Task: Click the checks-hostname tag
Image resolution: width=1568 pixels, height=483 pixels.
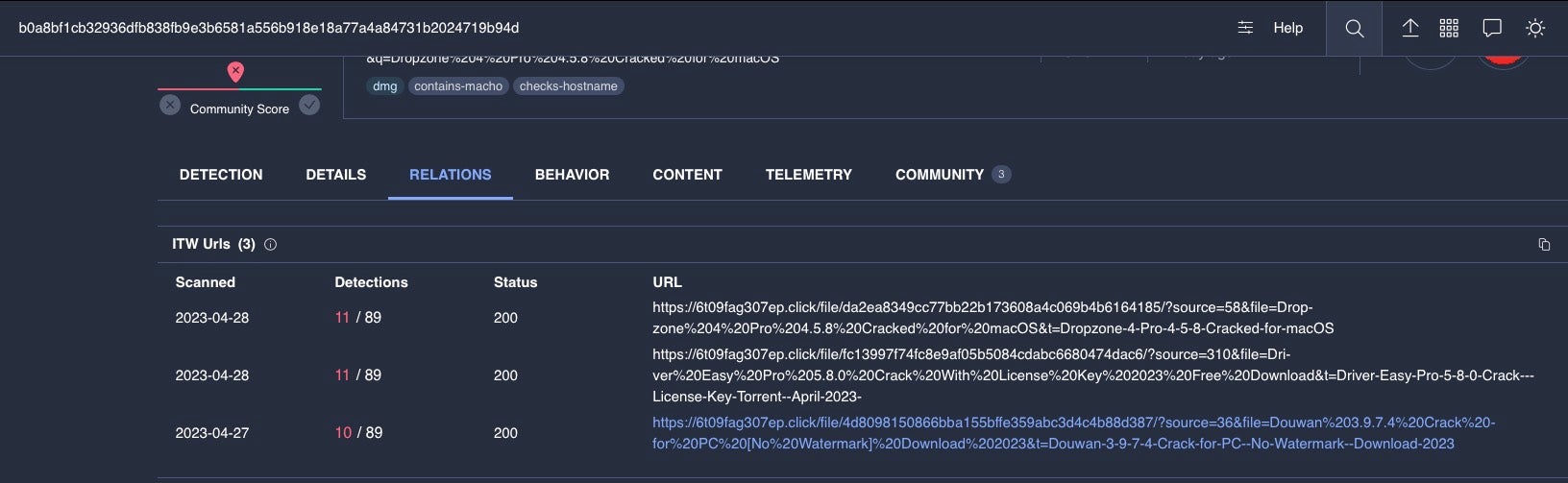Action: click(x=568, y=86)
